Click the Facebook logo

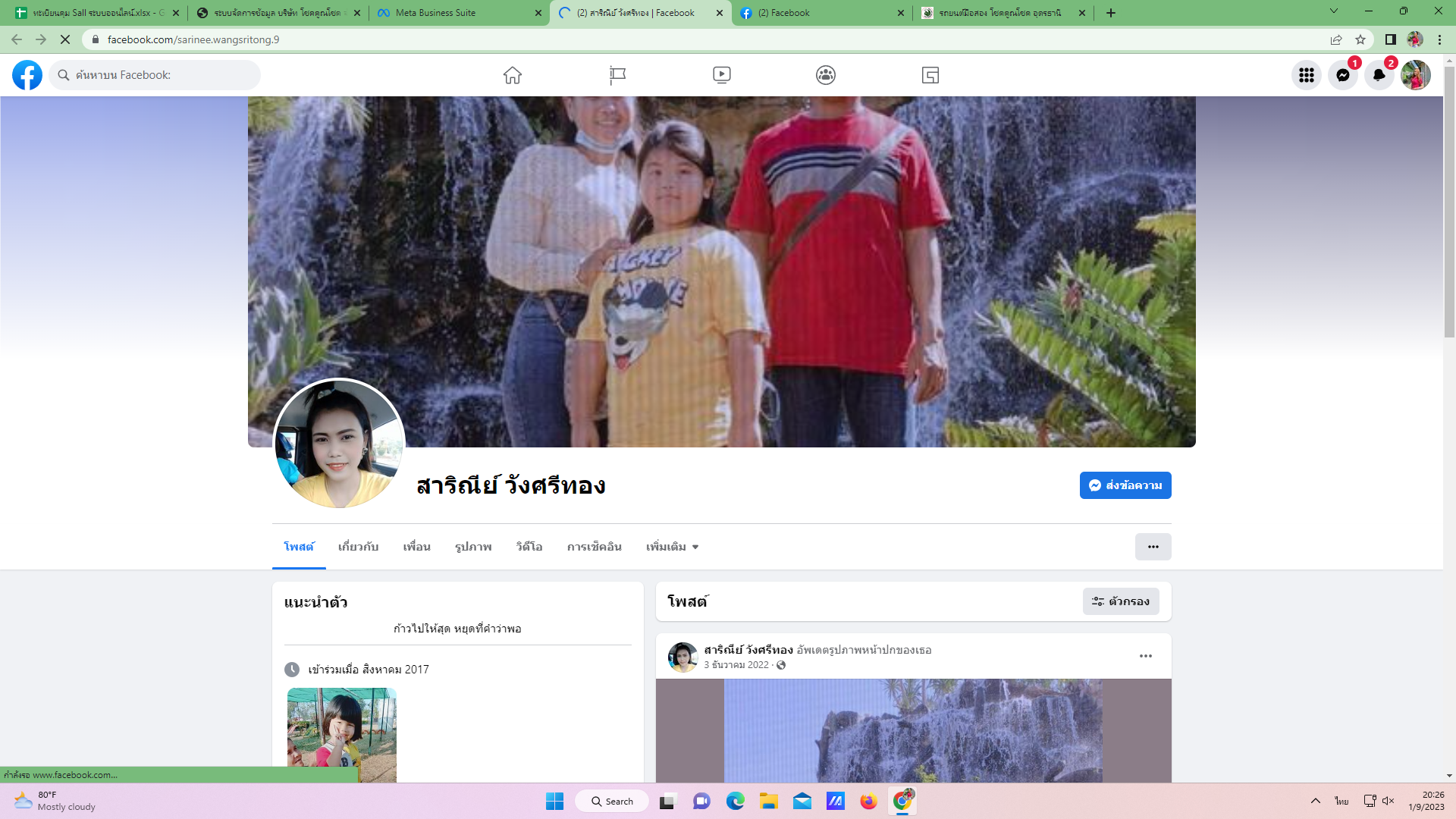pyautogui.click(x=27, y=75)
